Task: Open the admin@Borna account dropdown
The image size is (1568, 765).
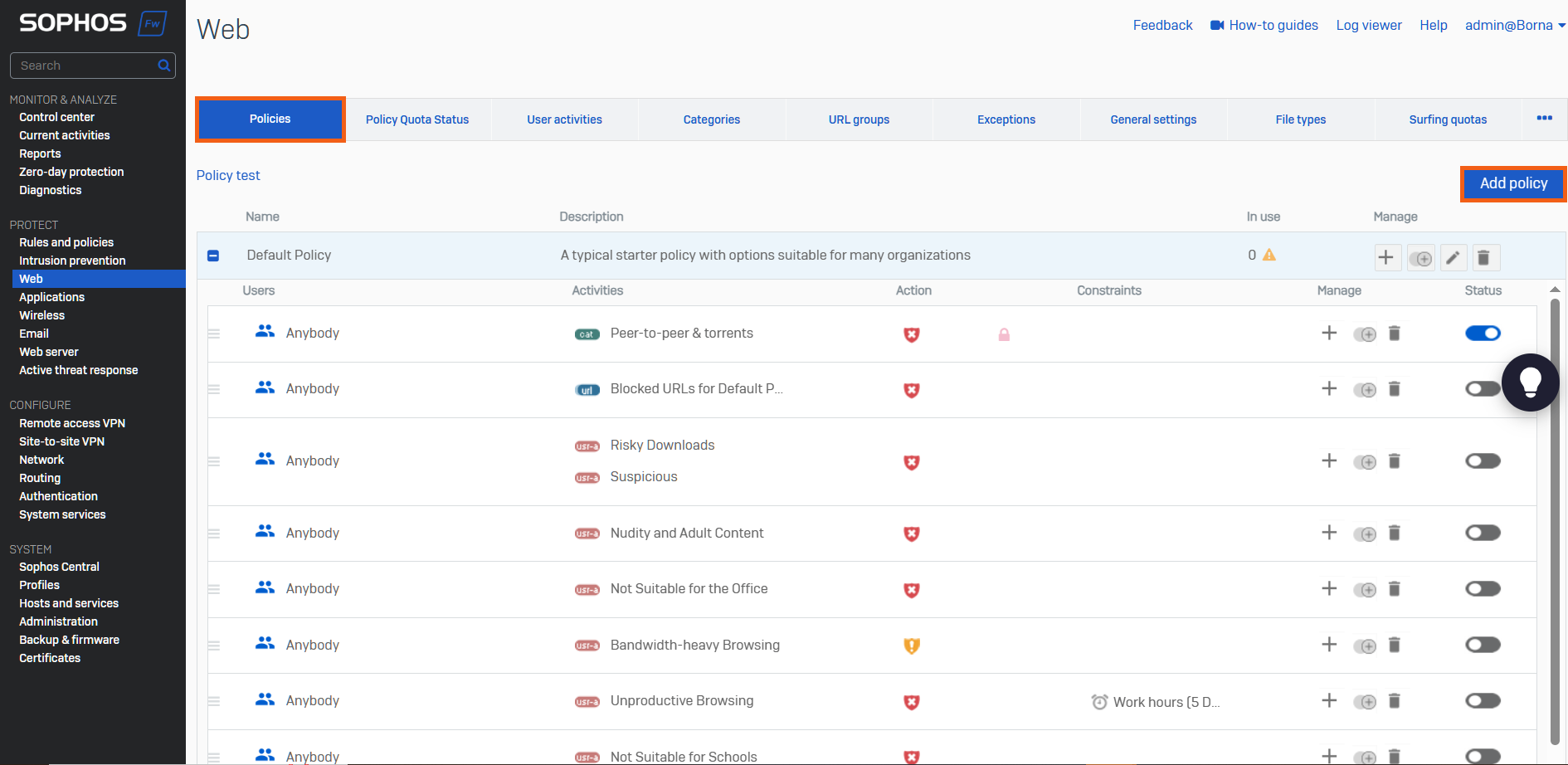Action: [1515, 25]
